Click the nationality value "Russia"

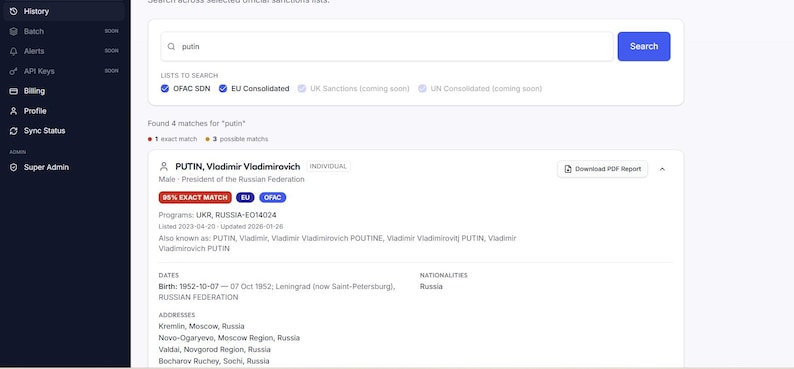tap(431, 286)
